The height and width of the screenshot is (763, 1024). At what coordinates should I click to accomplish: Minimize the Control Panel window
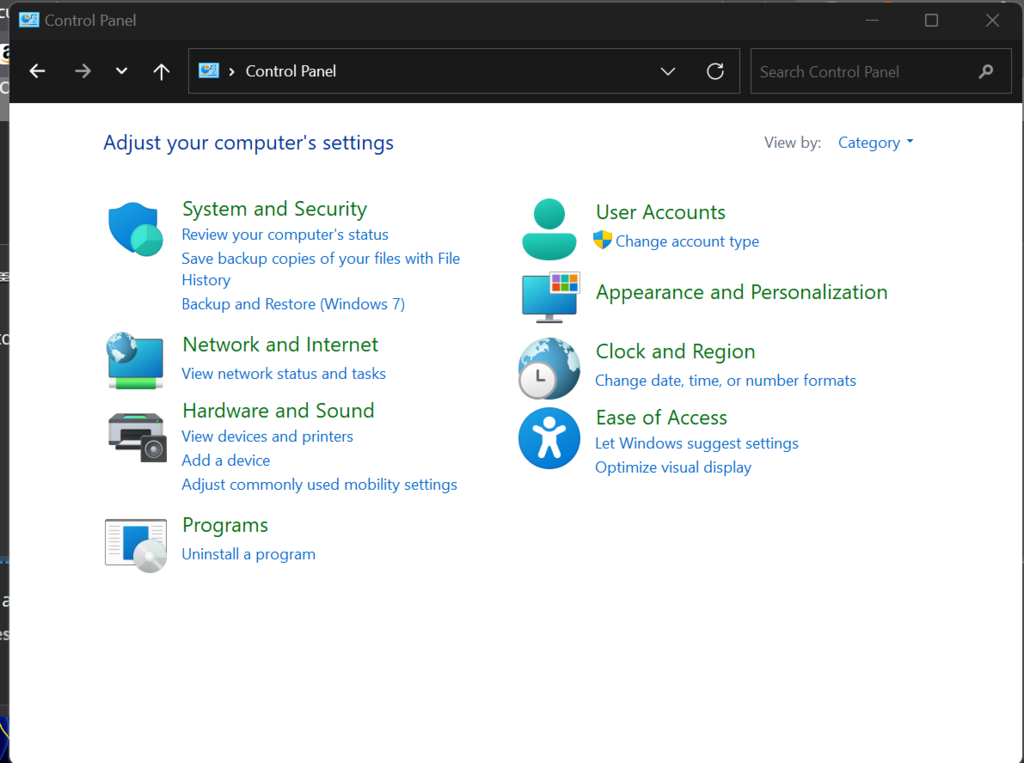[x=872, y=20]
